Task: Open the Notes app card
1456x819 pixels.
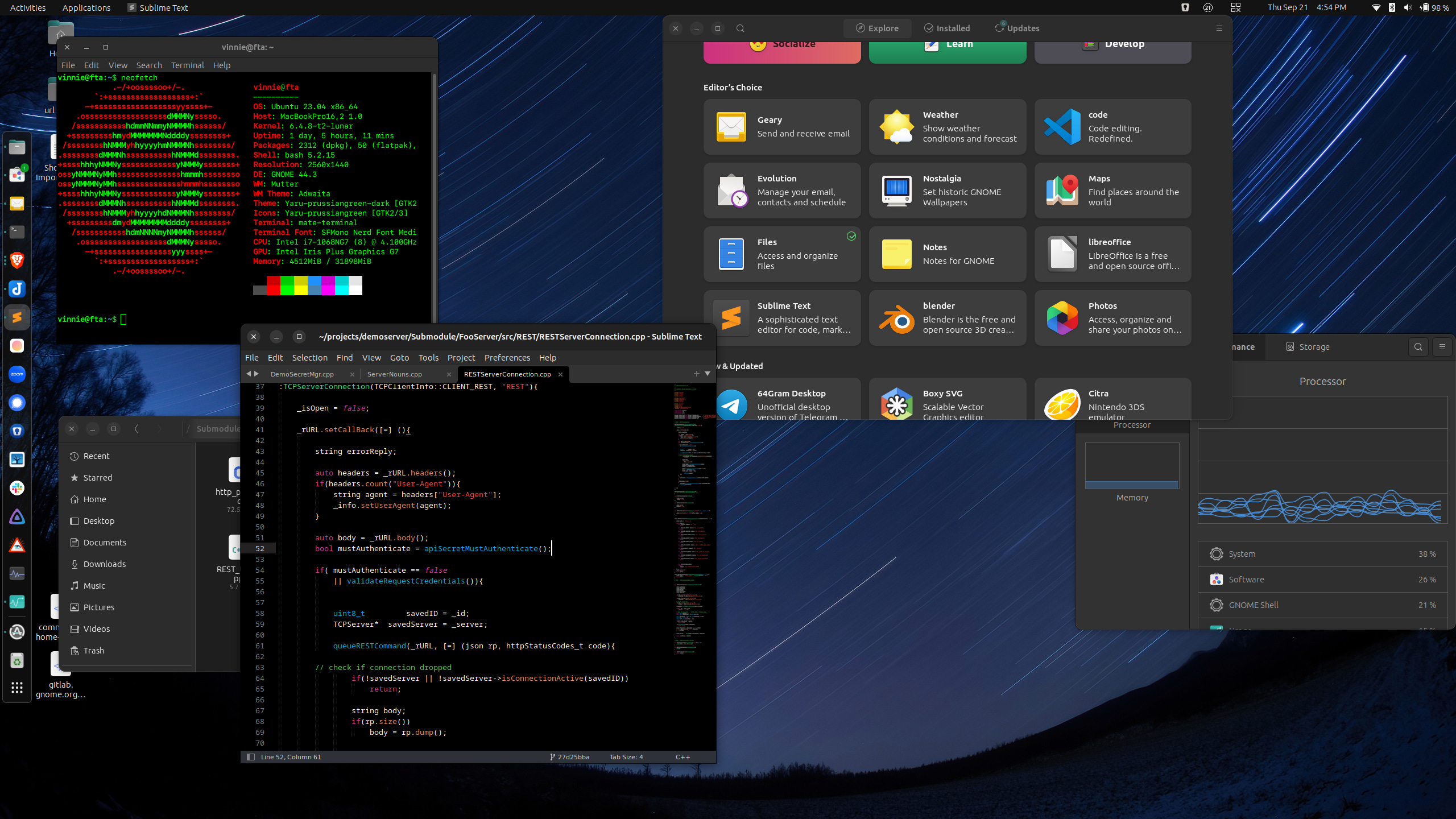Action: (x=948, y=254)
